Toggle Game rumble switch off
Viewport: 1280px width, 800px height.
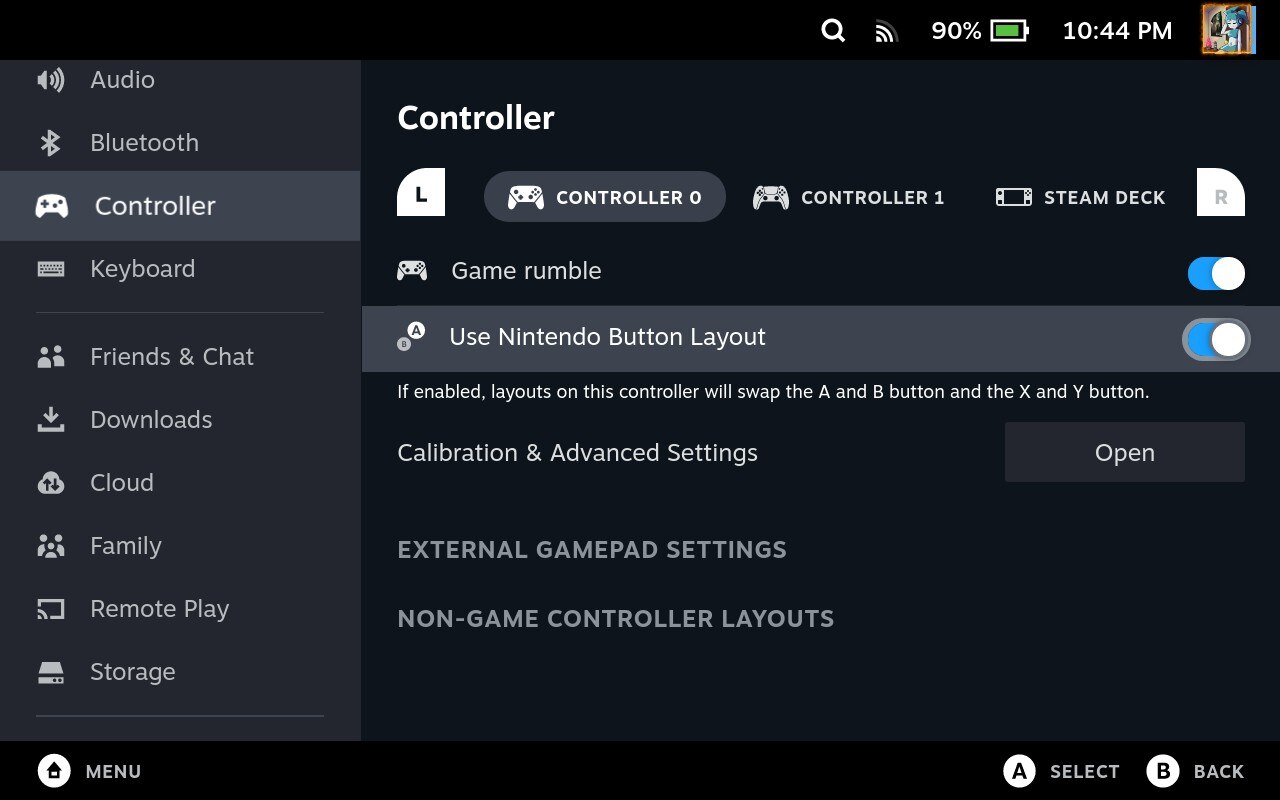click(x=1216, y=273)
